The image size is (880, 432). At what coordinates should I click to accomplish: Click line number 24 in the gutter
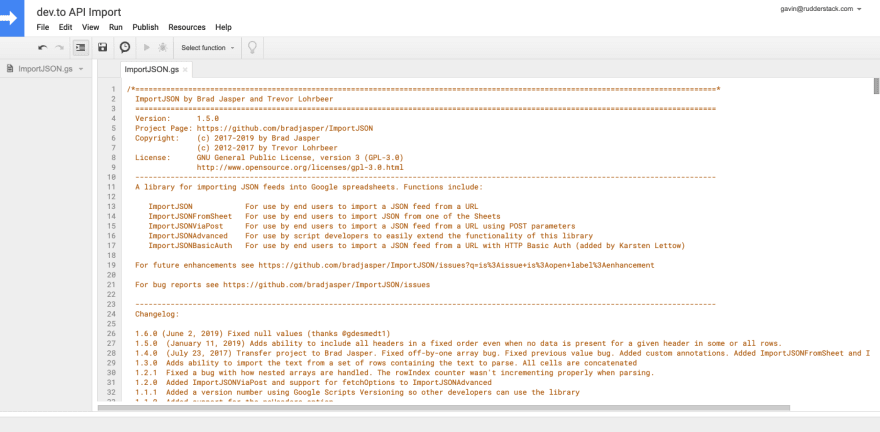pos(112,314)
